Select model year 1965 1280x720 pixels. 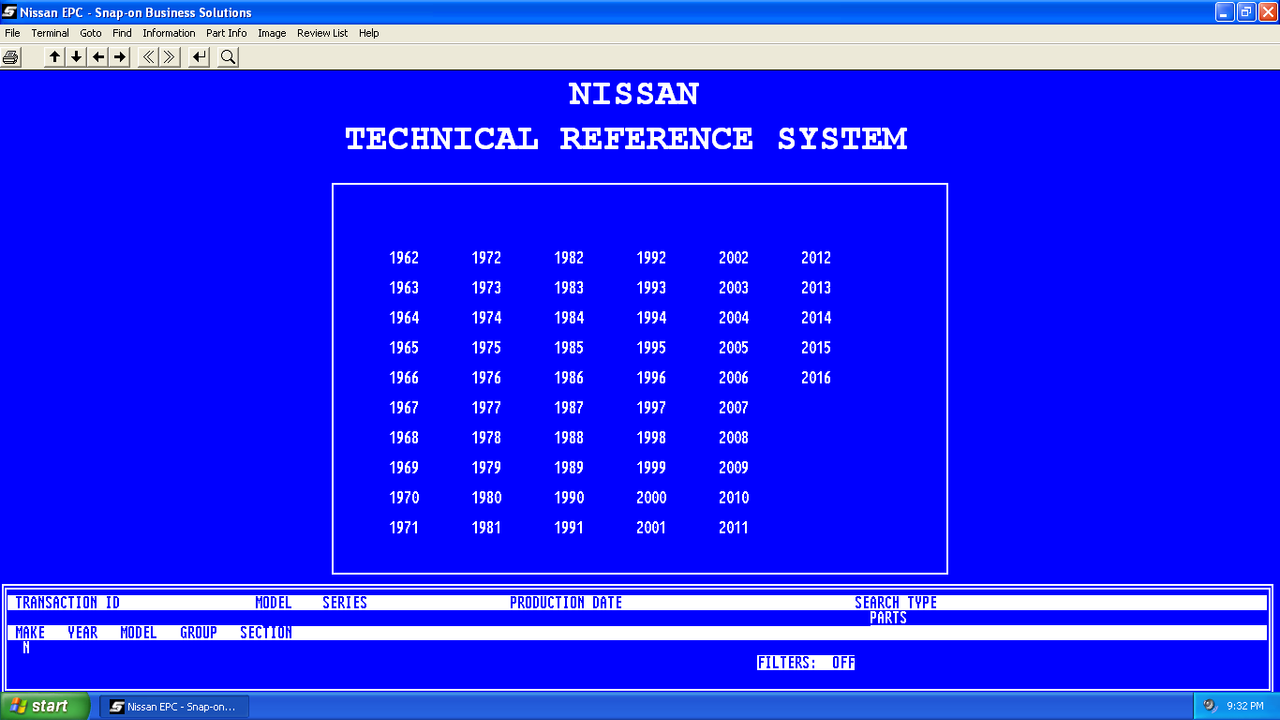[404, 348]
